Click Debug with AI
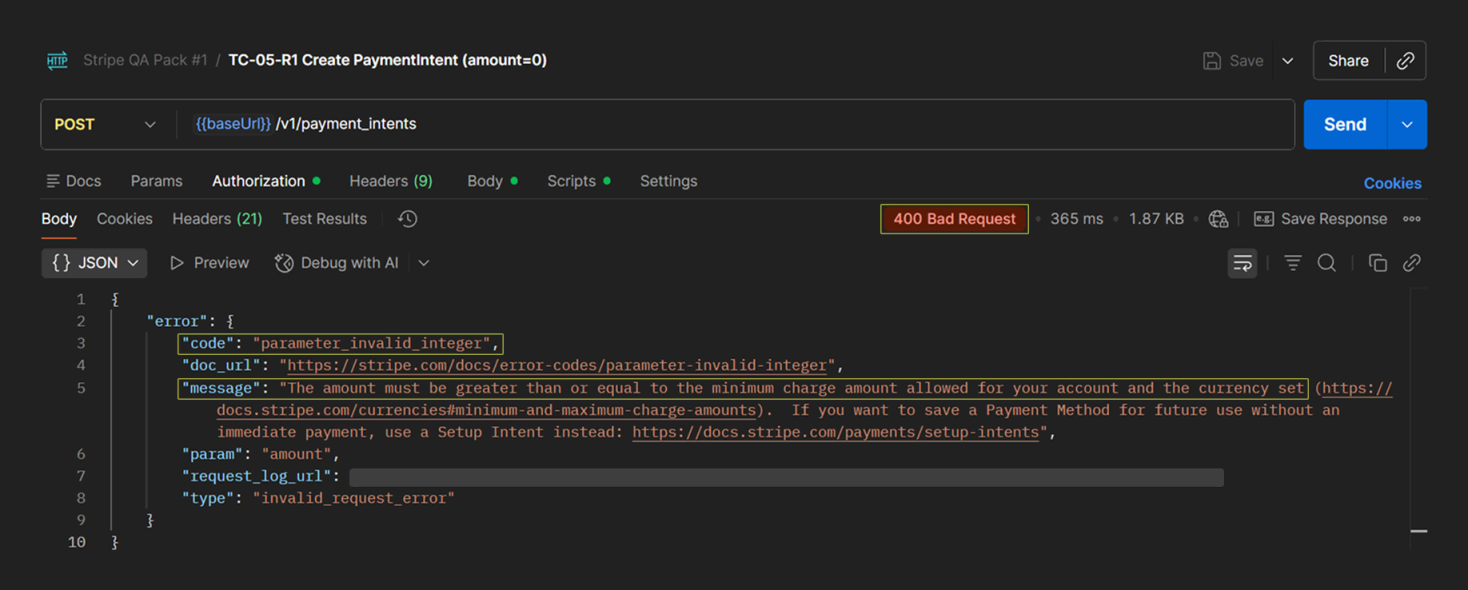 click(337, 263)
